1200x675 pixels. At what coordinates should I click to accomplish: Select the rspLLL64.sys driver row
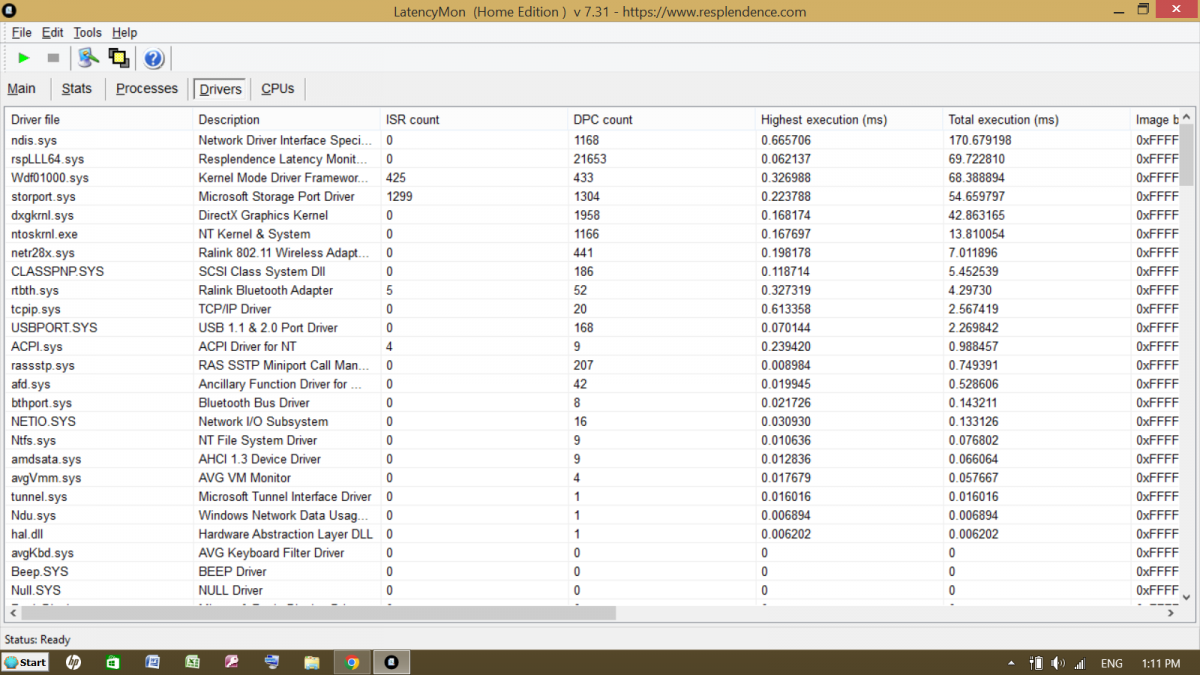tap(592, 159)
